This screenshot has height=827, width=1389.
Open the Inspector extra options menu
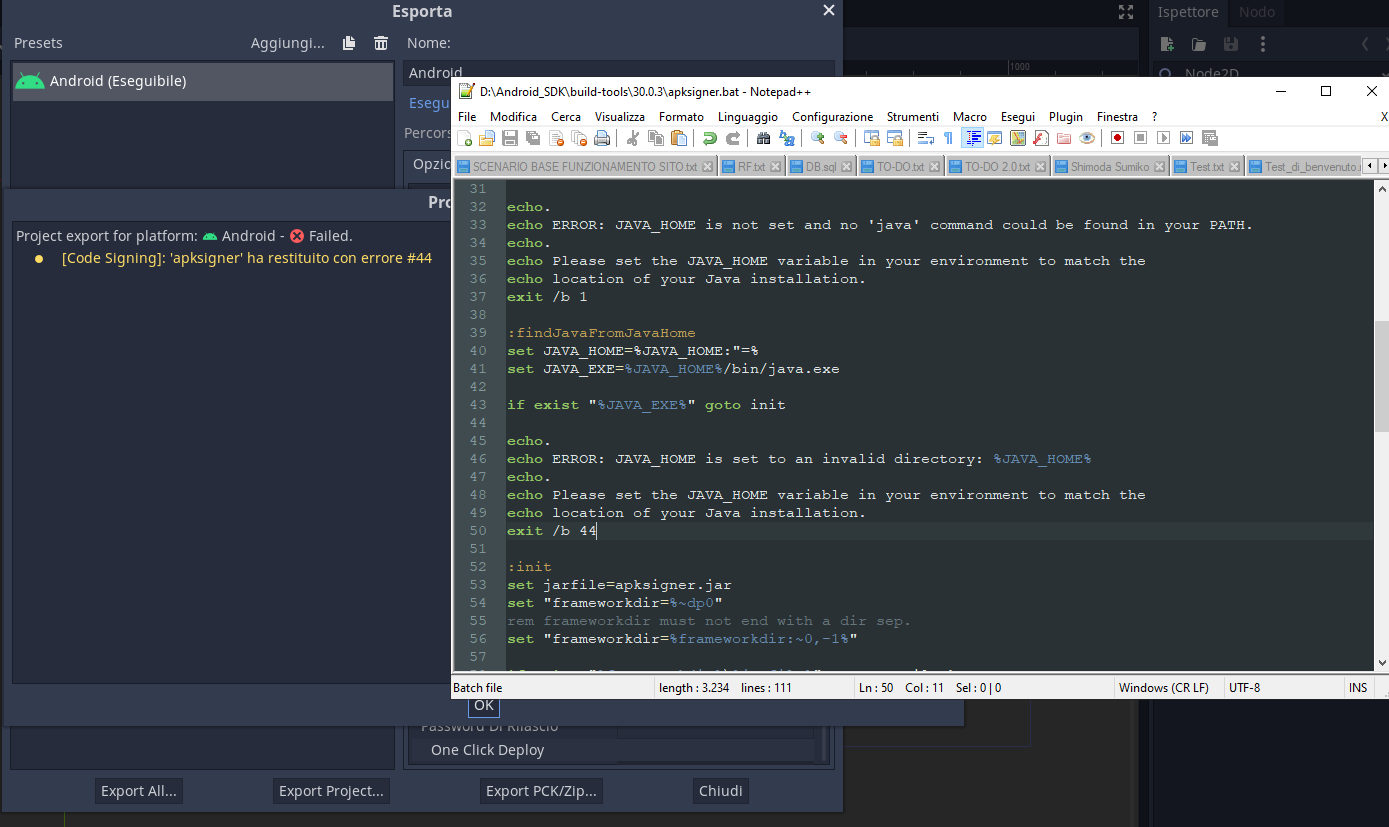tap(1263, 44)
